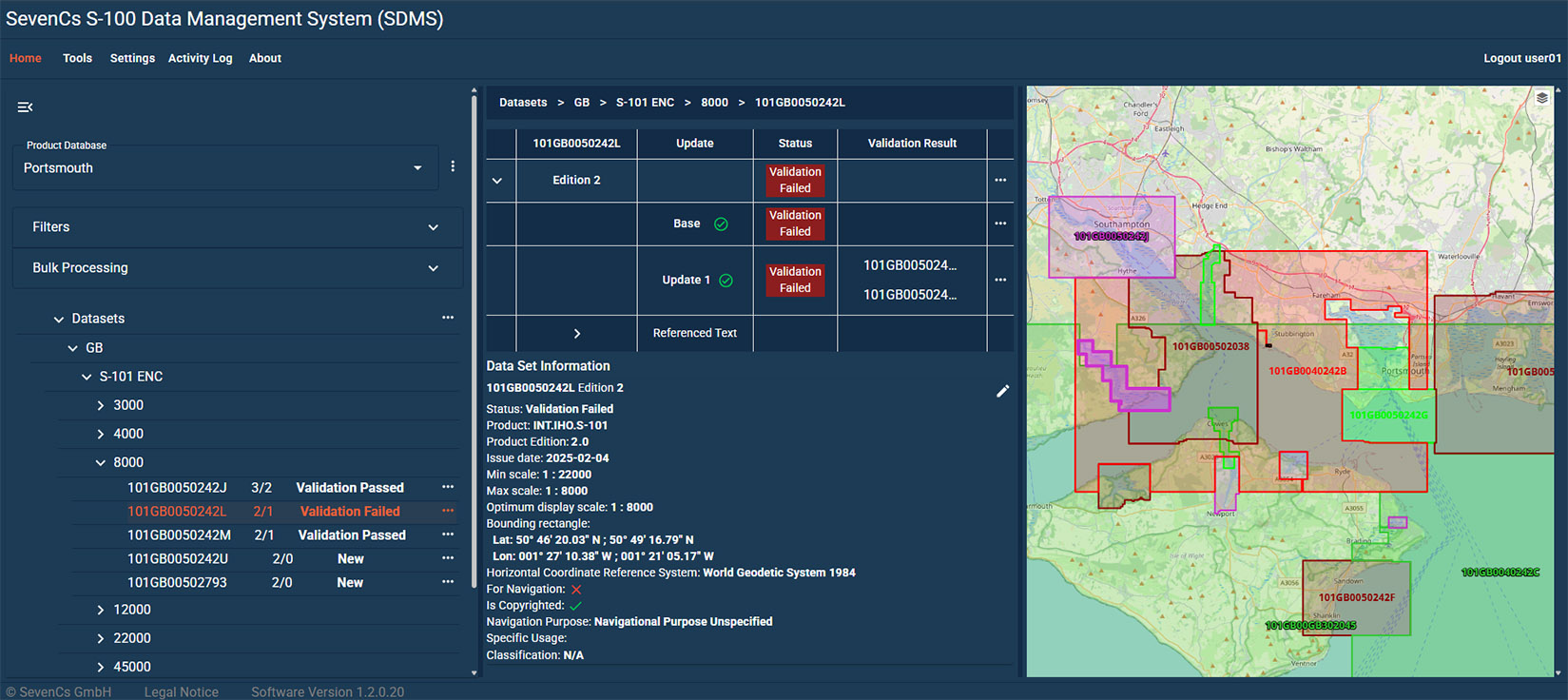Toggle the For Navigation red cross
The image size is (1568, 700).
click(576, 590)
